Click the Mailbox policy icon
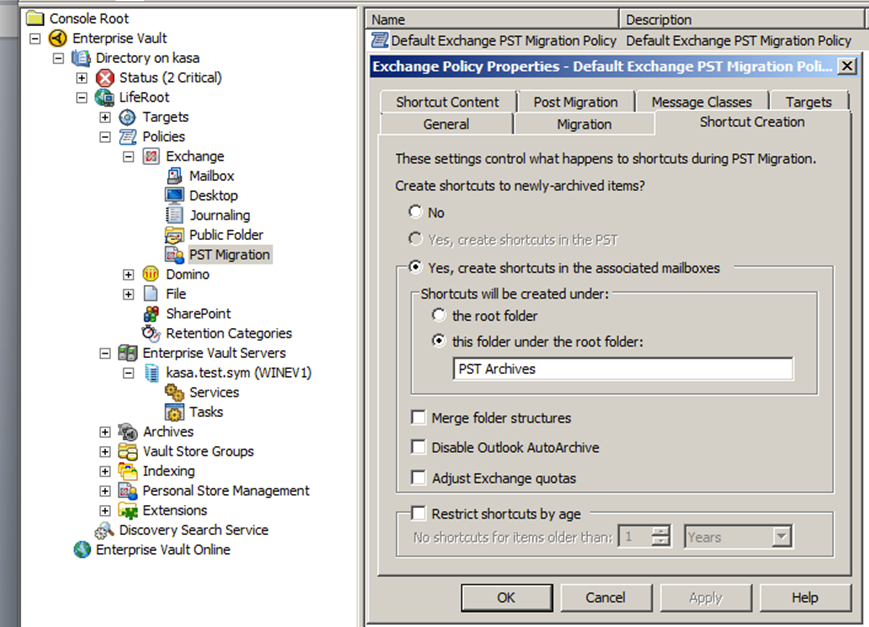This screenshot has width=869, height=627. tap(174, 176)
